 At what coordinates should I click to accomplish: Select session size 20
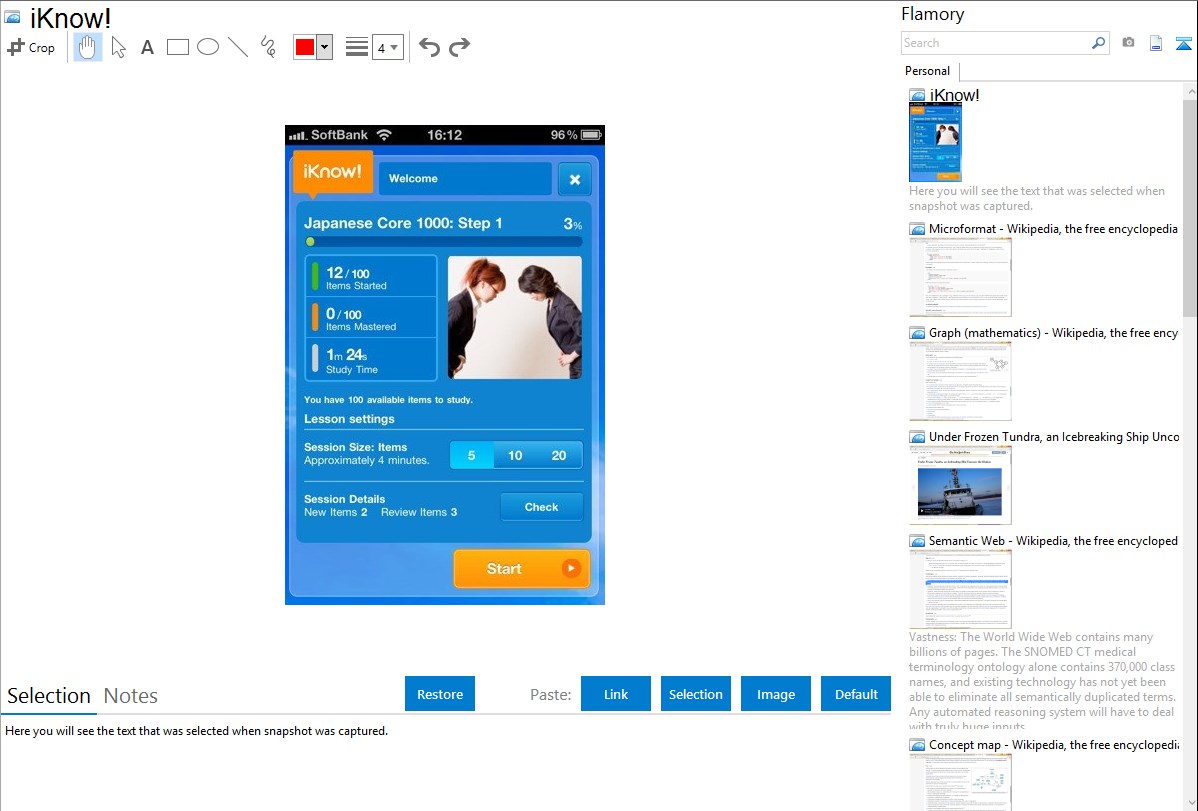click(559, 456)
